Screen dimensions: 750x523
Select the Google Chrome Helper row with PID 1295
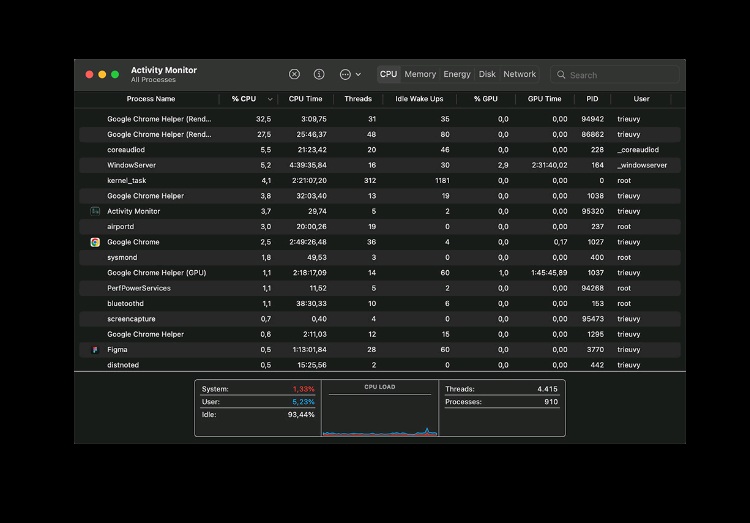380,334
